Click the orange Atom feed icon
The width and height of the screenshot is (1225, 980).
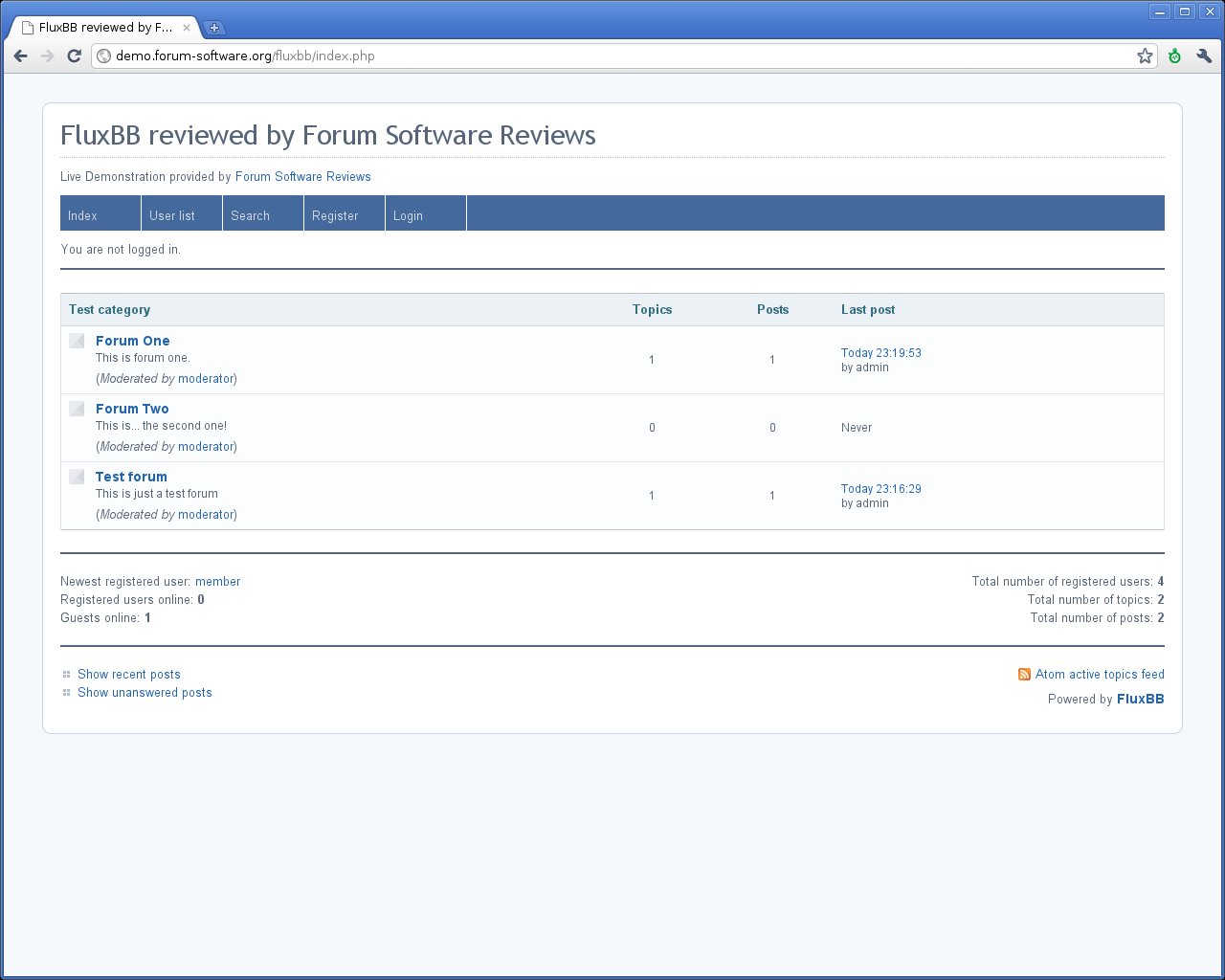(1024, 674)
